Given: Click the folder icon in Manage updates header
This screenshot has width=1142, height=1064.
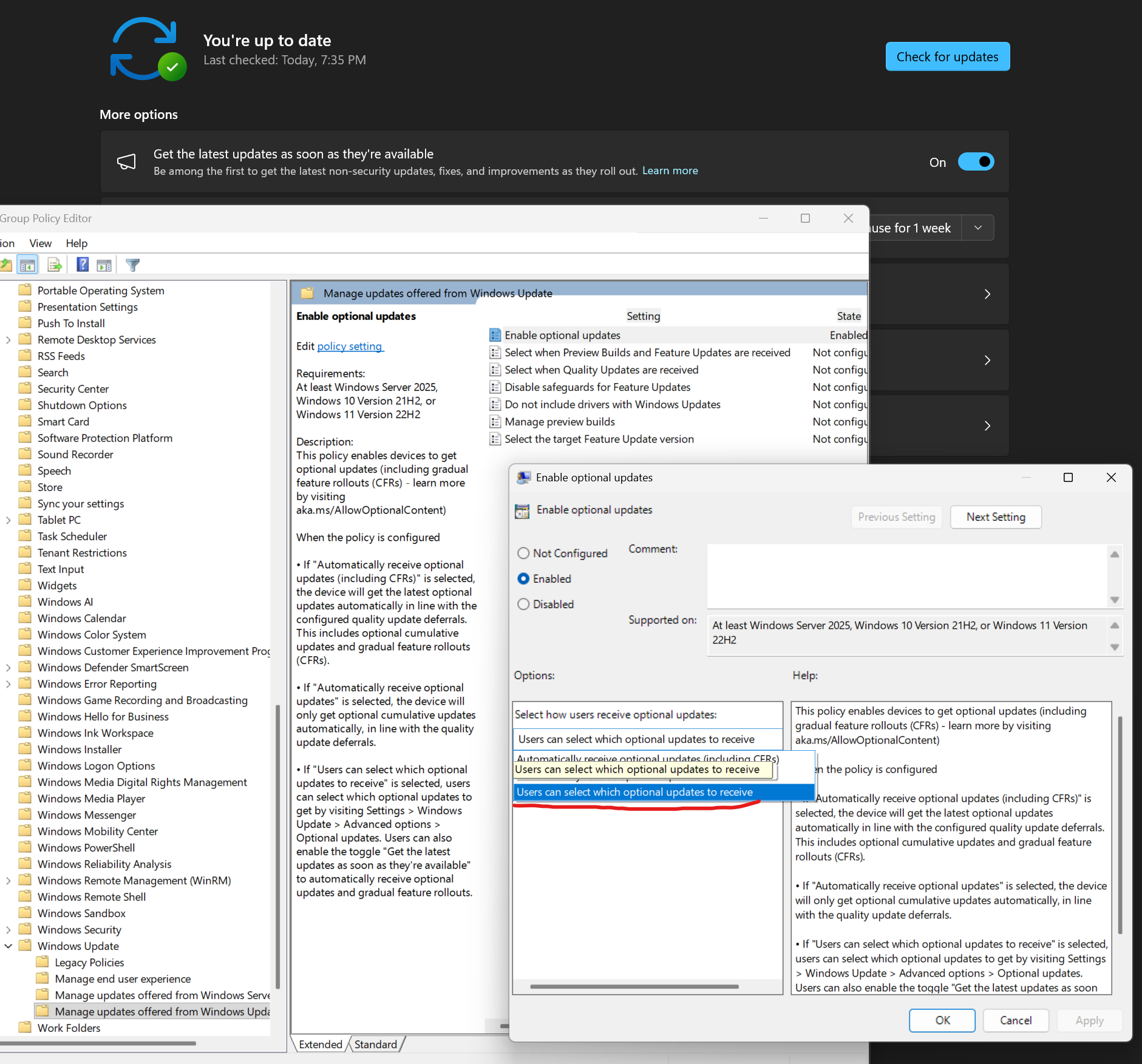Looking at the screenshot, I should [308, 293].
